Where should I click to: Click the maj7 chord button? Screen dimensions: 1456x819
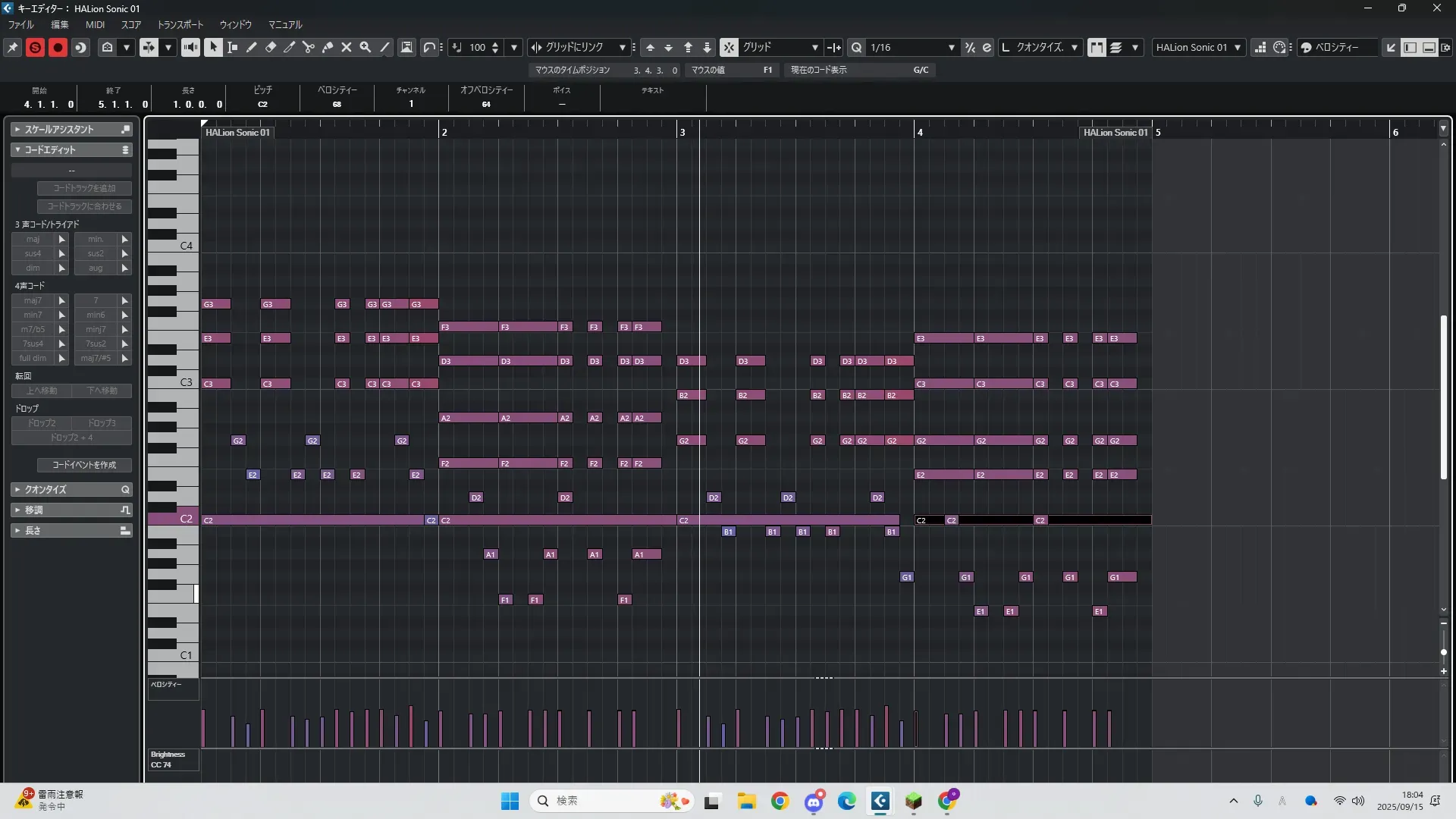(x=33, y=300)
